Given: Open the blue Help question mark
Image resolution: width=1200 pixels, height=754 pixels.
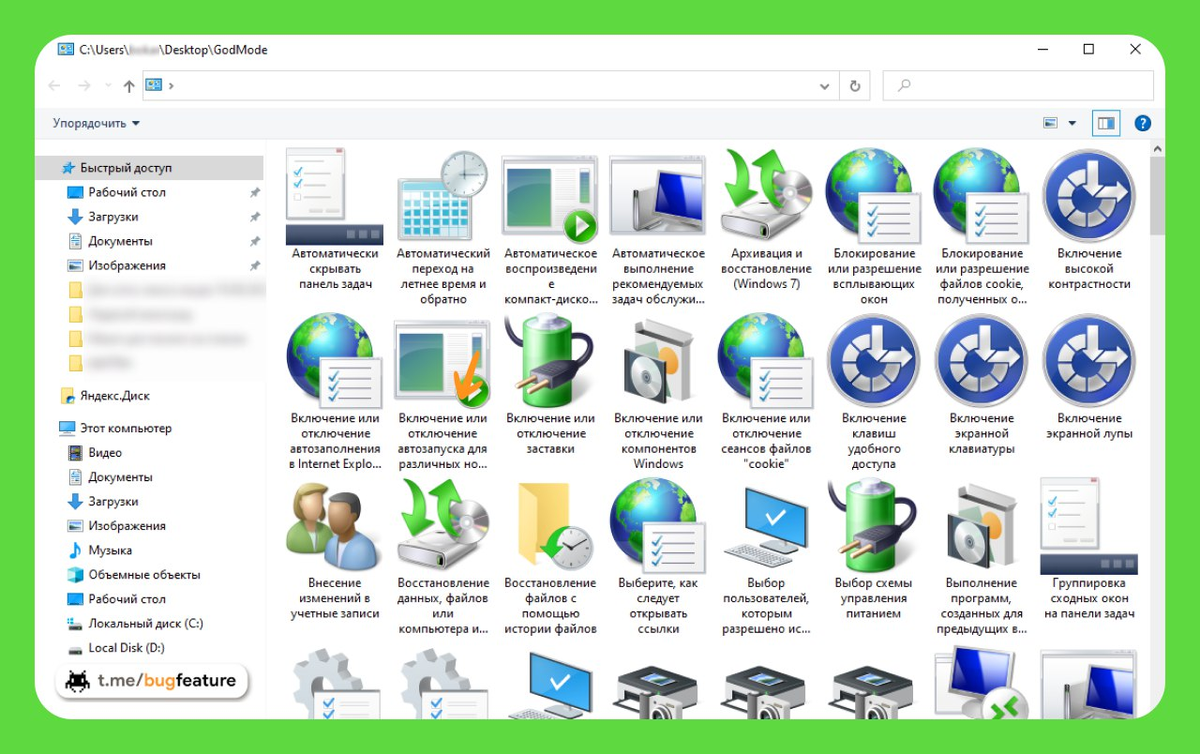Looking at the screenshot, I should (1143, 123).
